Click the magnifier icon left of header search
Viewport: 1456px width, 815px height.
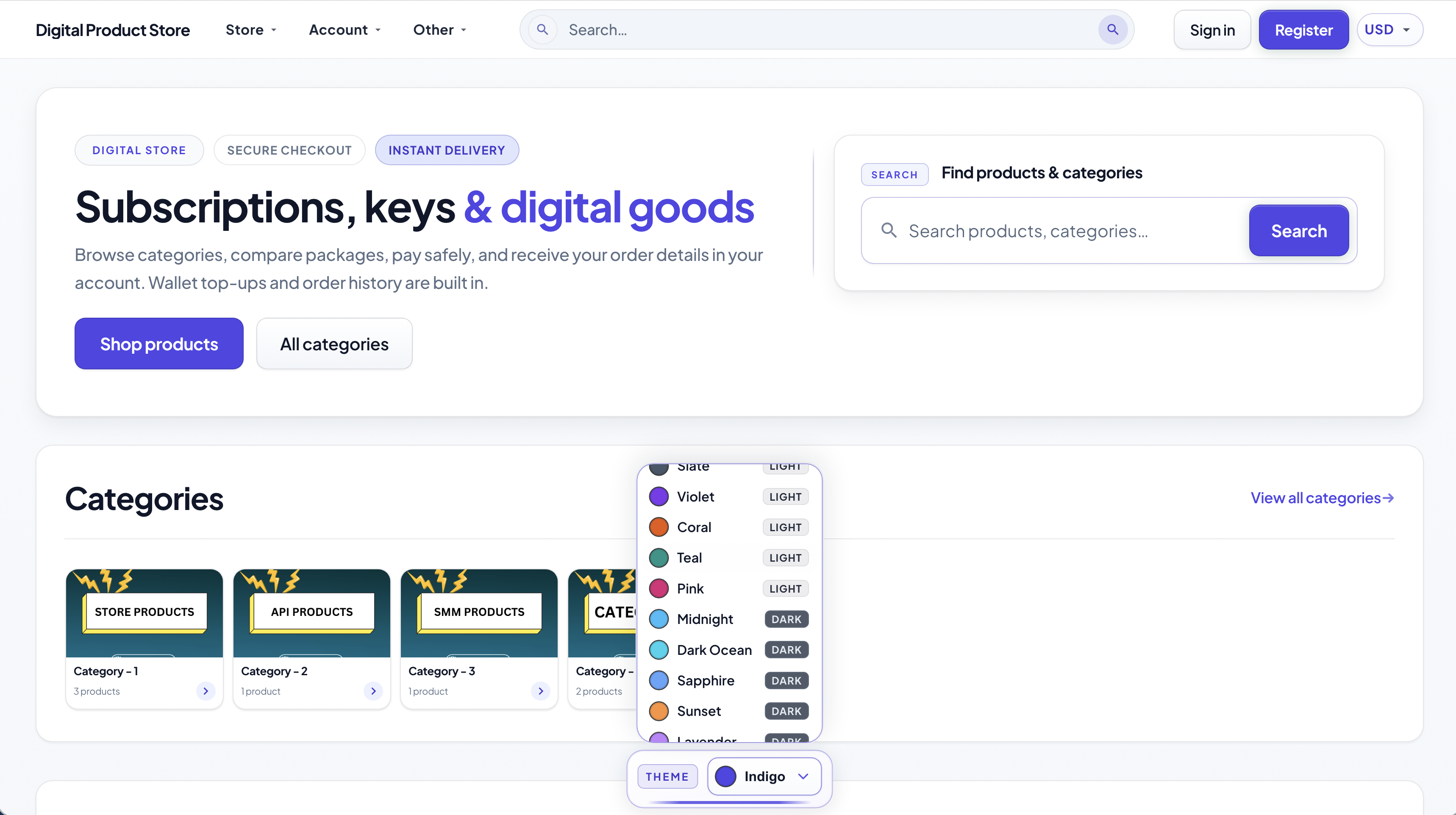coord(542,29)
